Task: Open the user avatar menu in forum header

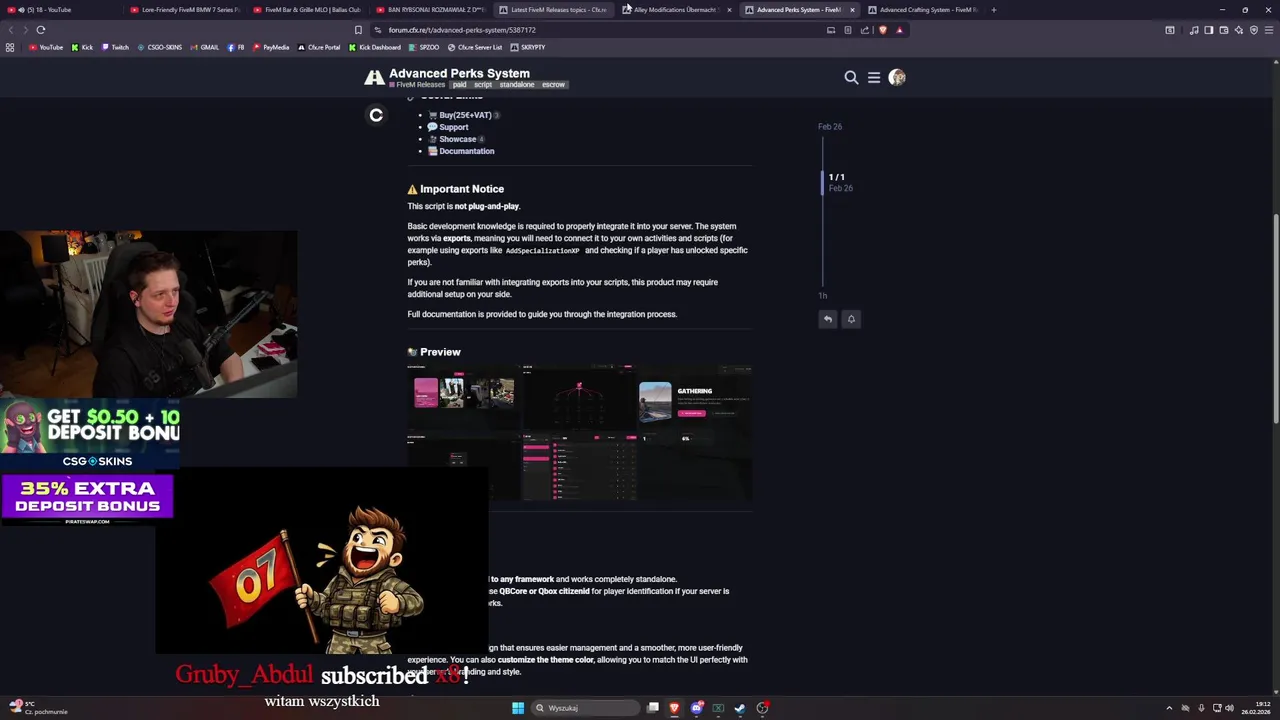Action: pos(897,77)
